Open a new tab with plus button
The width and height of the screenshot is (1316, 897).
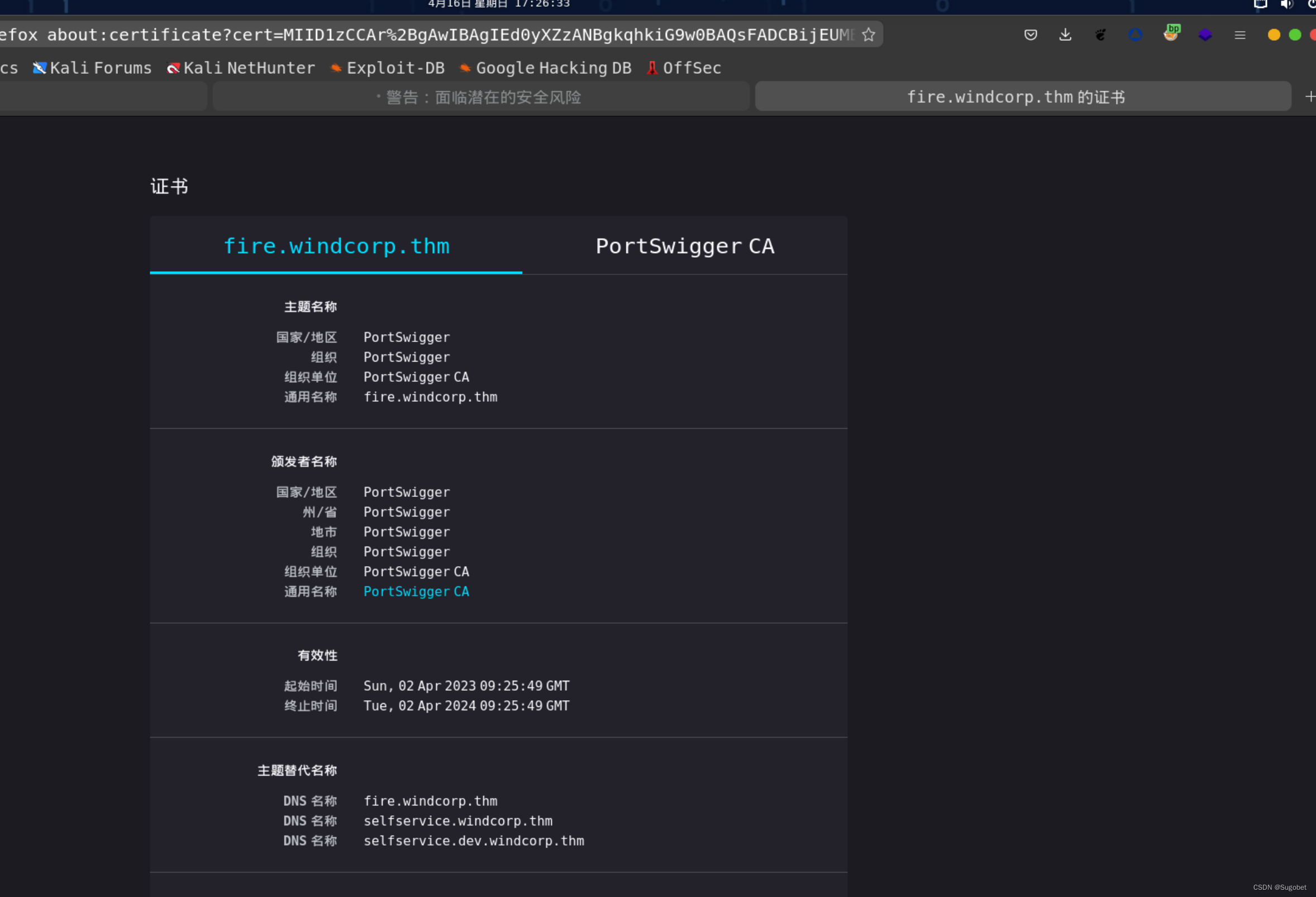tap(1309, 97)
